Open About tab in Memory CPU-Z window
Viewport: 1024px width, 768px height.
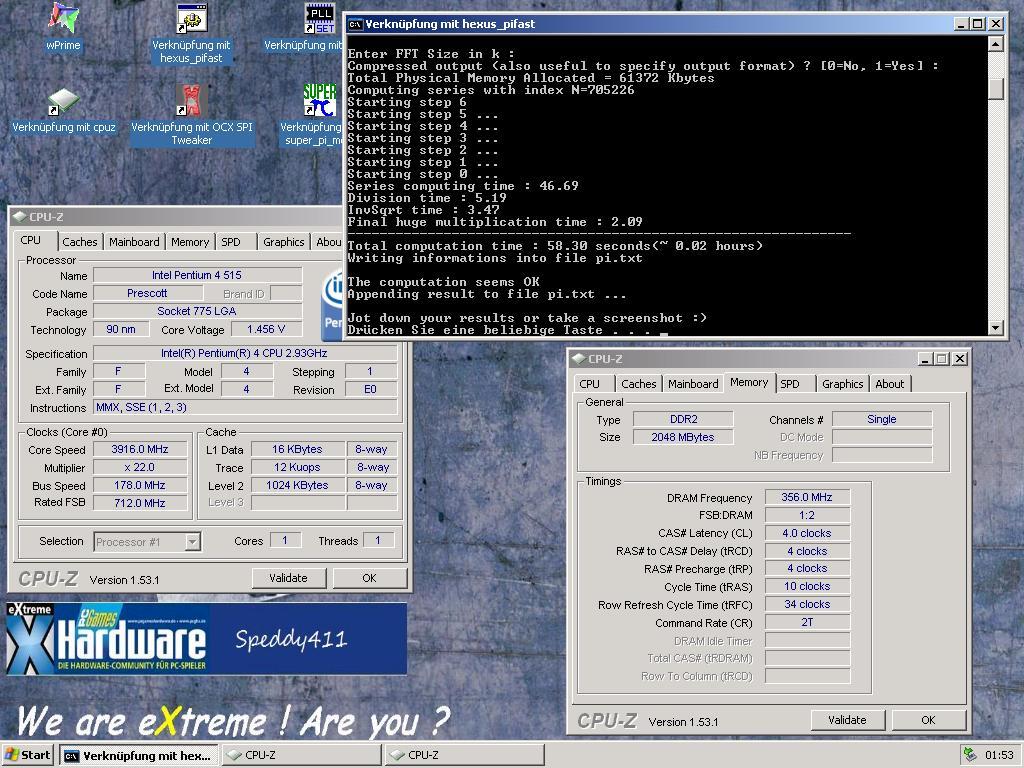click(889, 384)
